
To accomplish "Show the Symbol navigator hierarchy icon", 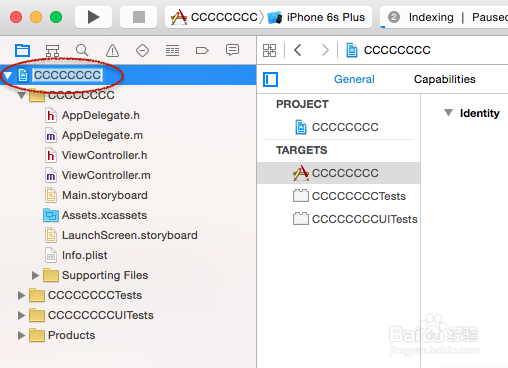I will (x=52, y=51).
